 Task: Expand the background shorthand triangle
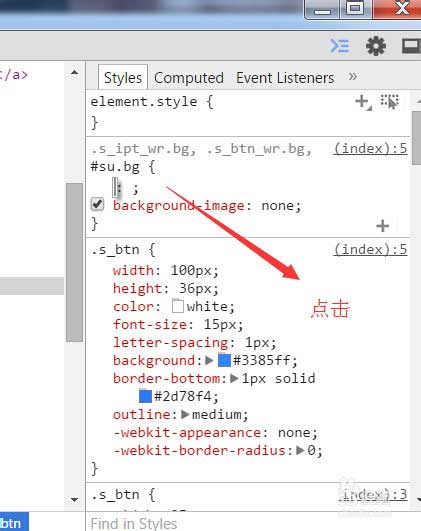(209, 360)
